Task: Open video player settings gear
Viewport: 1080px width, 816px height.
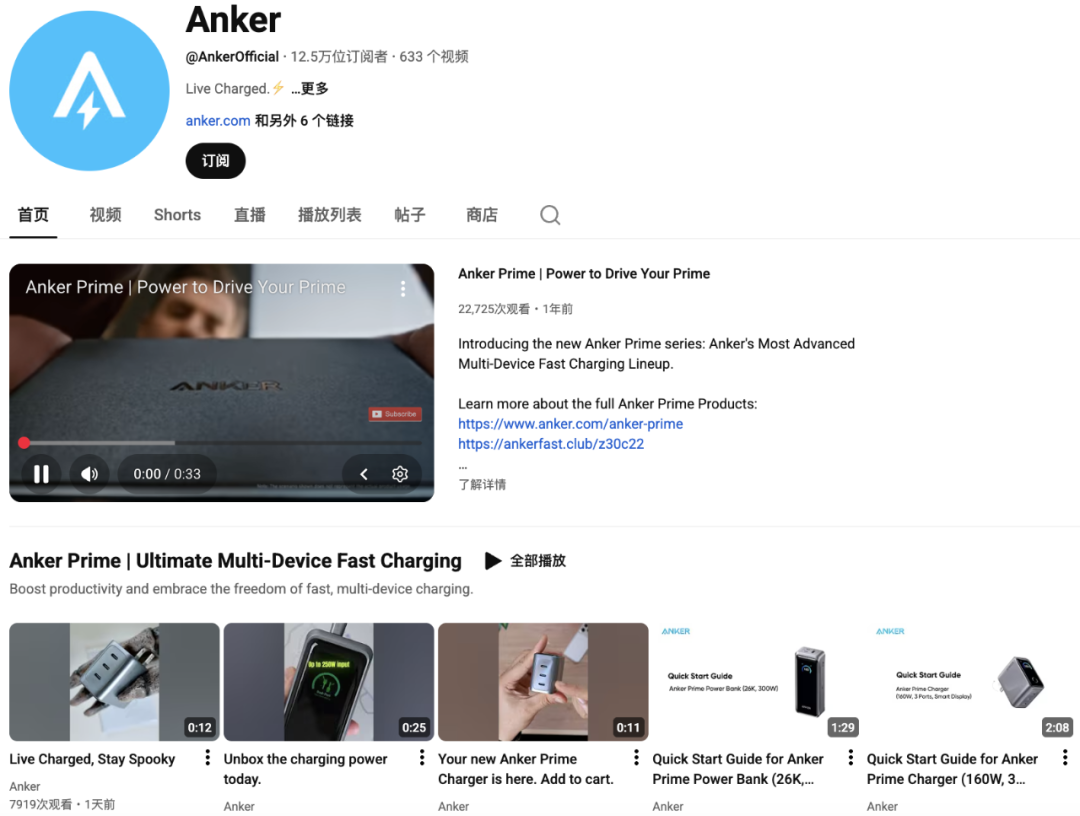Action: tap(399, 474)
